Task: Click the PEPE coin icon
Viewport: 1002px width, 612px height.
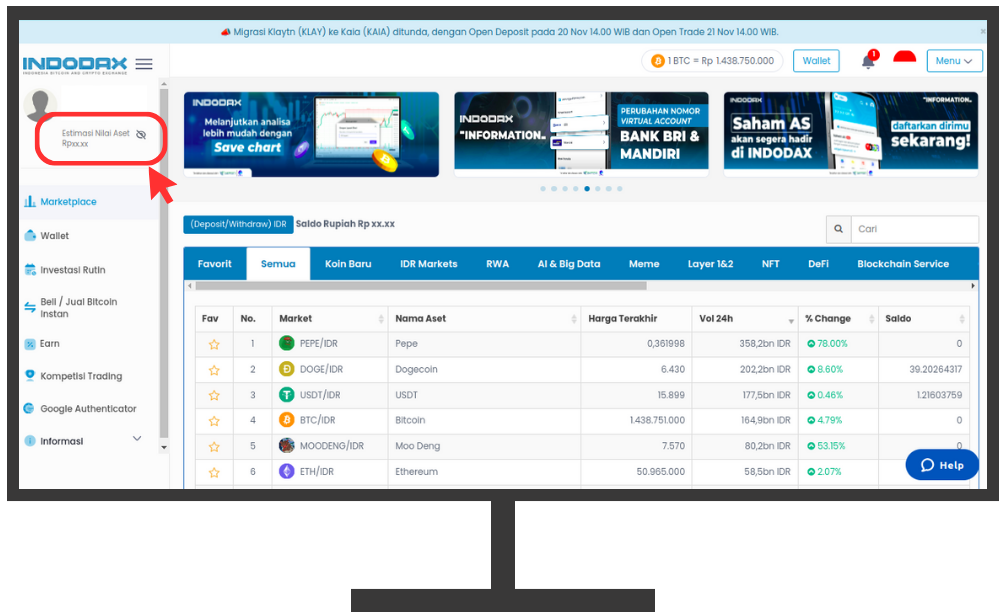Action: 286,343
